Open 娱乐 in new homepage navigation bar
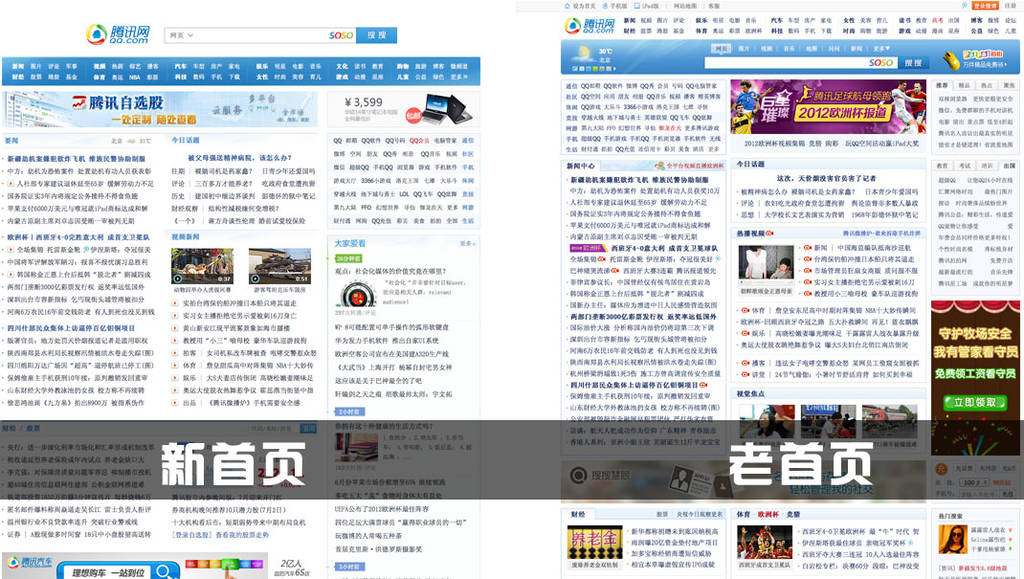1024x579 pixels. pyautogui.click(x=262, y=67)
